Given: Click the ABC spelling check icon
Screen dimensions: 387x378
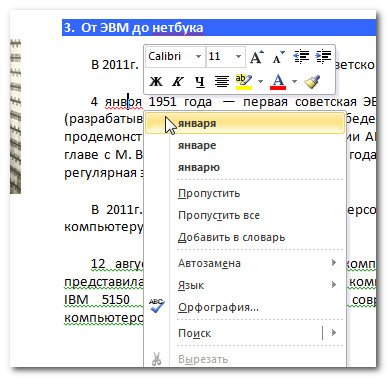Looking at the screenshot, I should 156,306.
